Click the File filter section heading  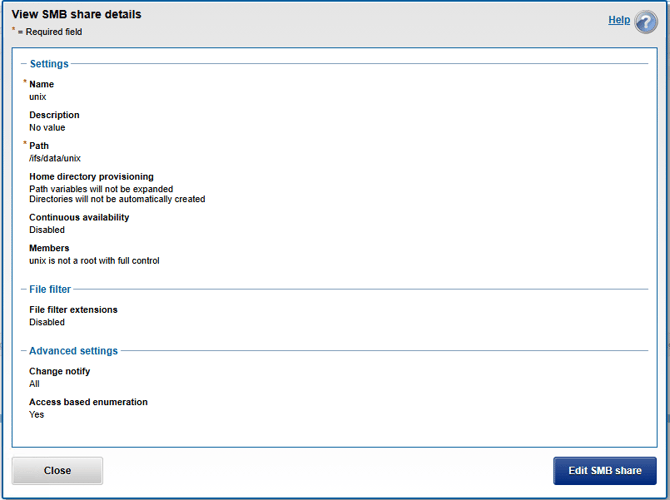click(x=50, y=289)
